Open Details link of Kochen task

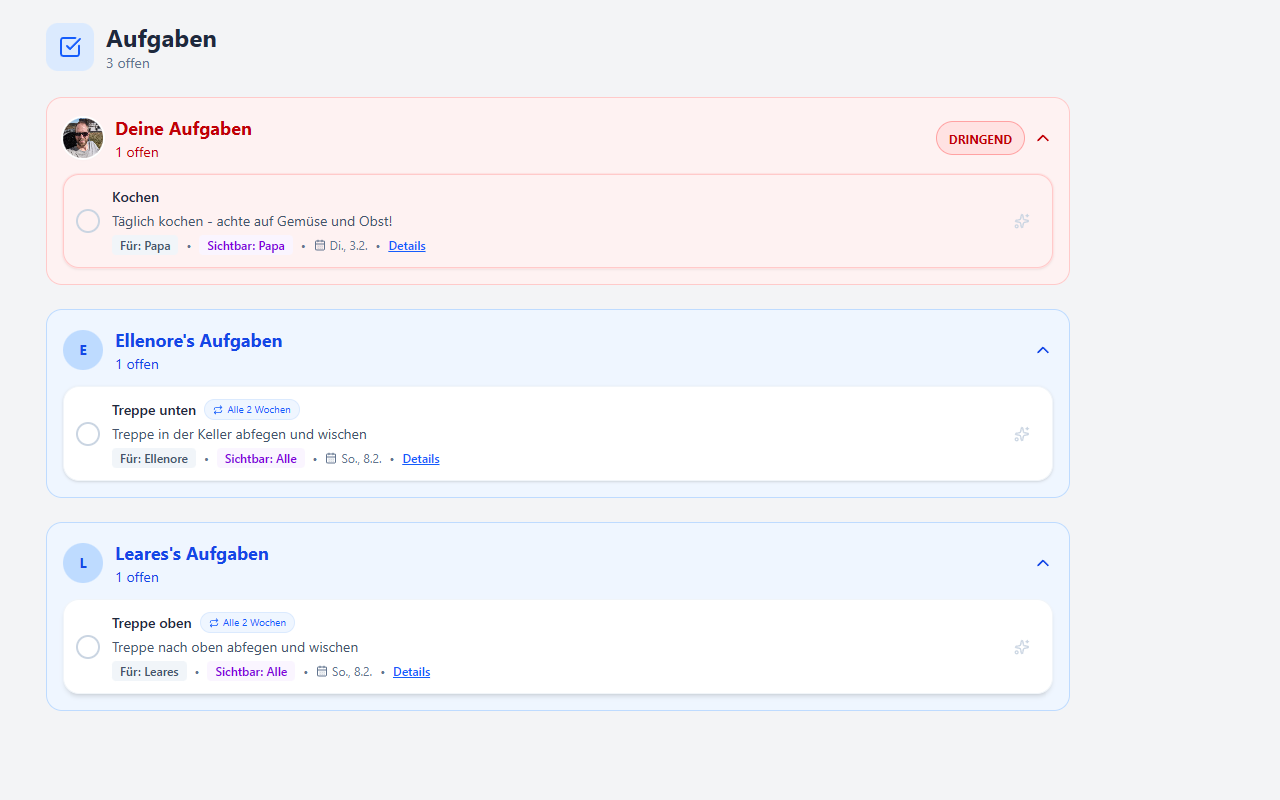[x=407, y=246]
